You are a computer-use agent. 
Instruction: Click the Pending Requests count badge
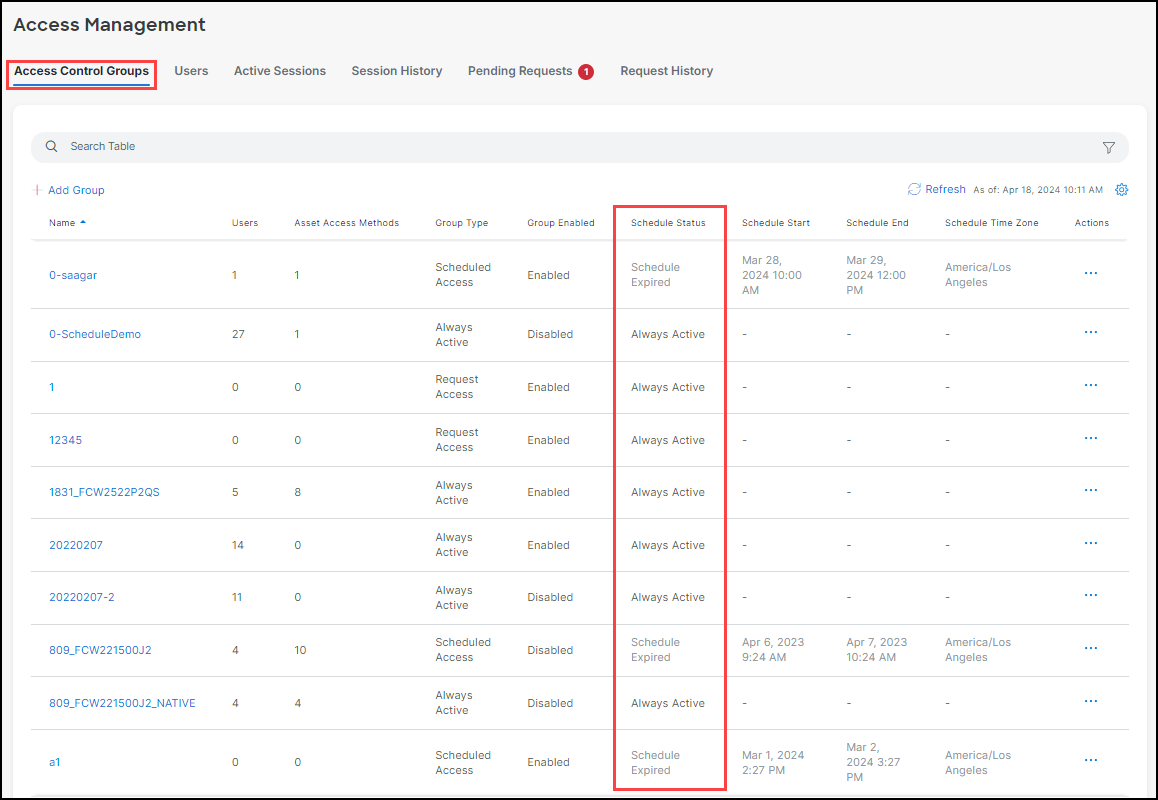585,71
